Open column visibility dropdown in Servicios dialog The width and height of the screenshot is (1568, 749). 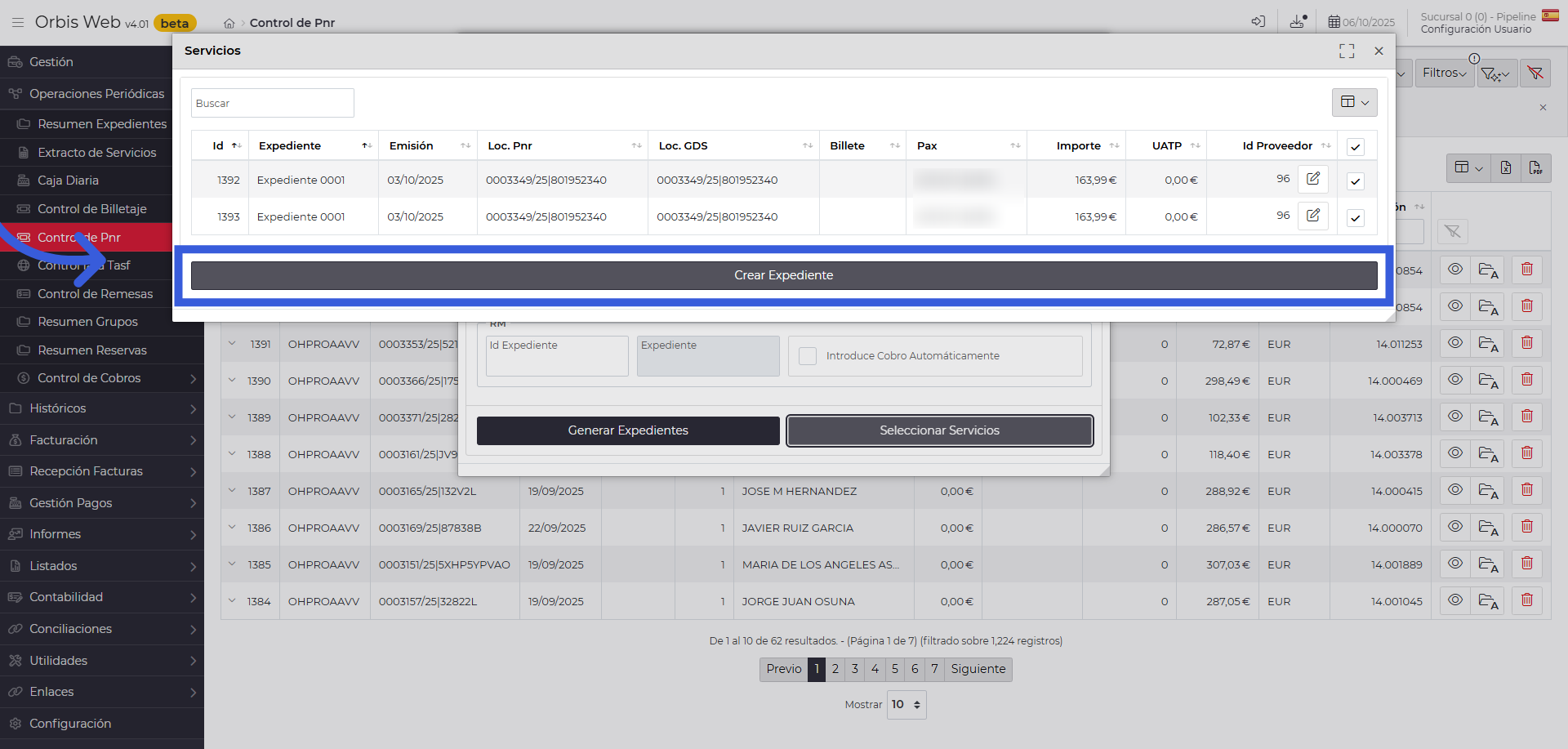[x=1354, y=102]
